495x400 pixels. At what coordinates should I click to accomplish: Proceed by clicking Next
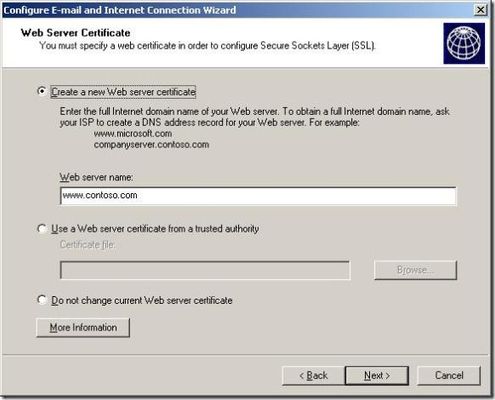(377, 376)
